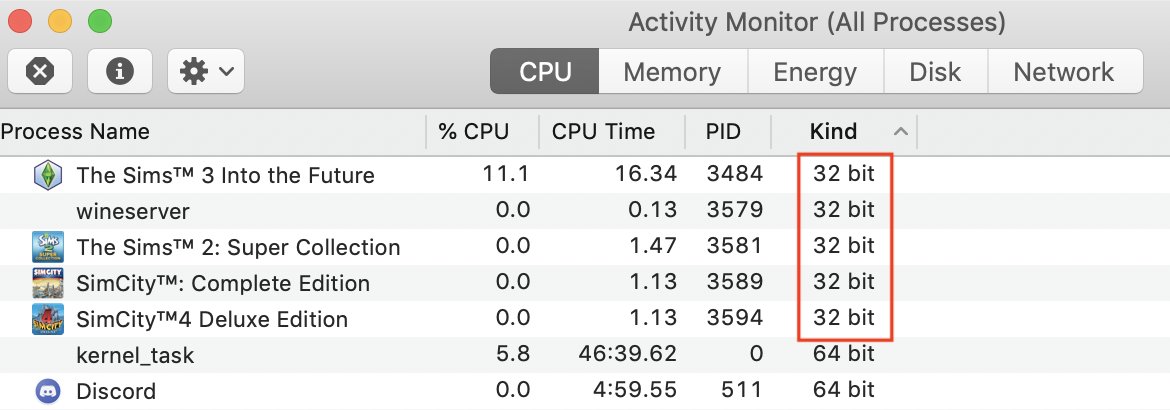Sort by Process Name column header
The height and width of the screenshot is (410, 1170).
pyautogui.click(x=75, y=131)
